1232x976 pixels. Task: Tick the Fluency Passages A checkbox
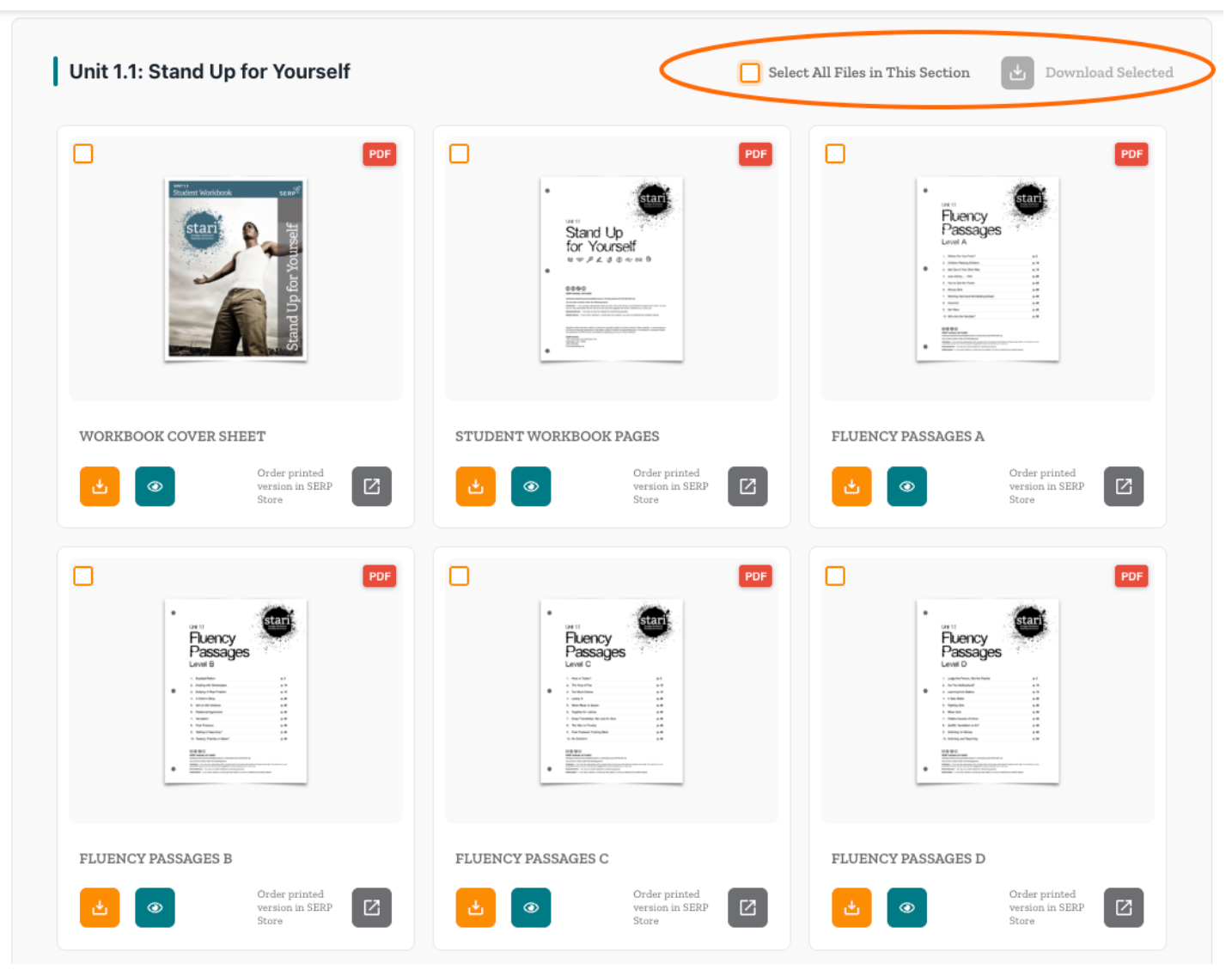coord(835,154)
